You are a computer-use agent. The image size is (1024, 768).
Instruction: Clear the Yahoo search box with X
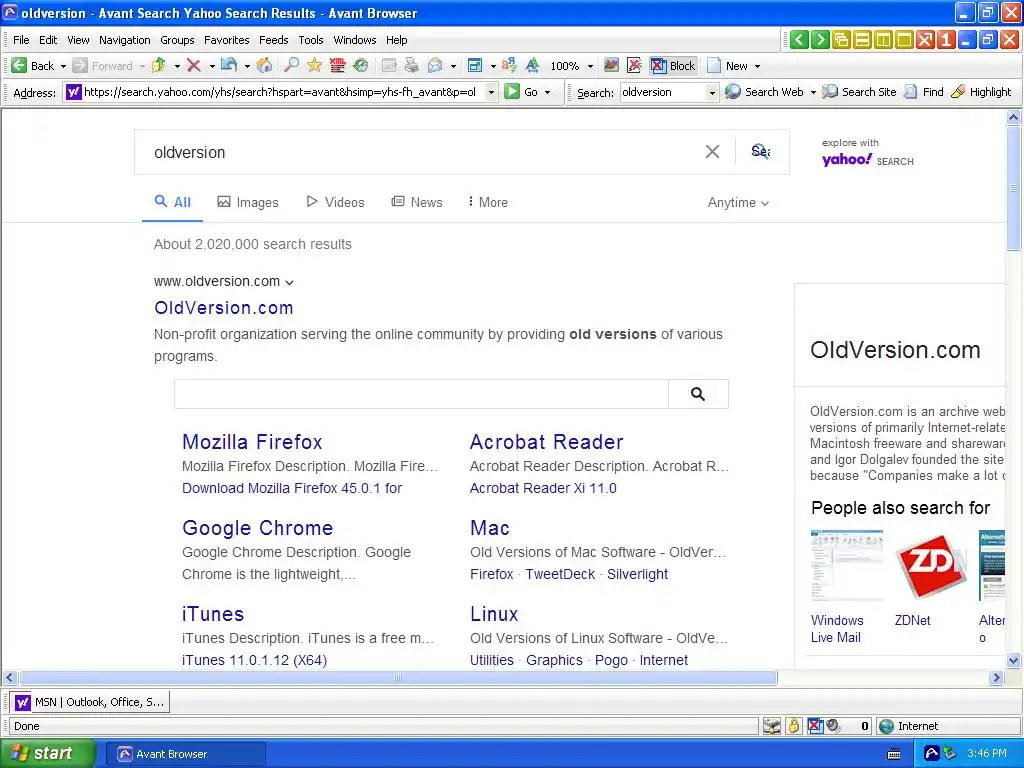712,152
